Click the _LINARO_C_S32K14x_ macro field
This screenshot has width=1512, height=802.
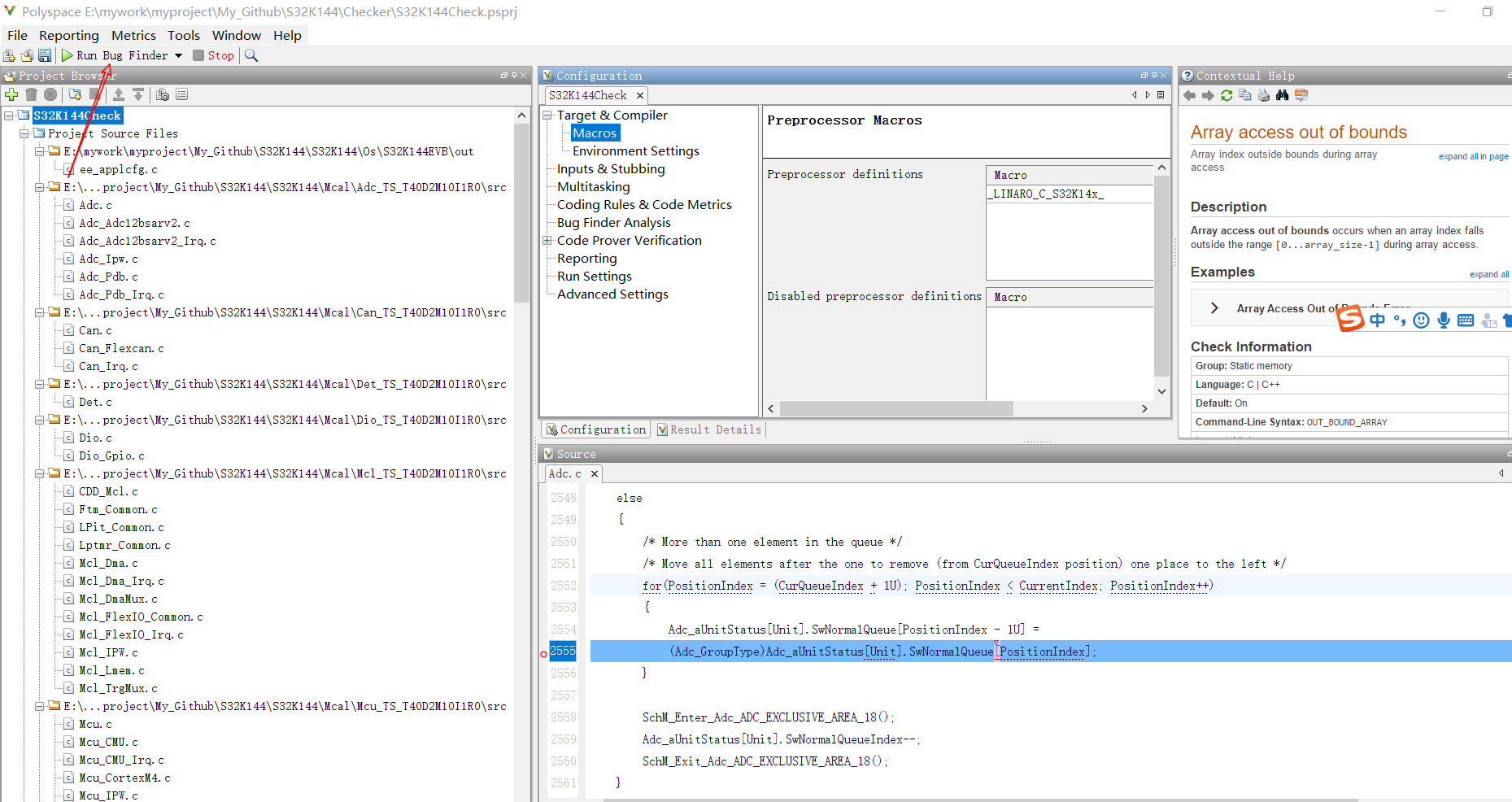[1069, 194]
